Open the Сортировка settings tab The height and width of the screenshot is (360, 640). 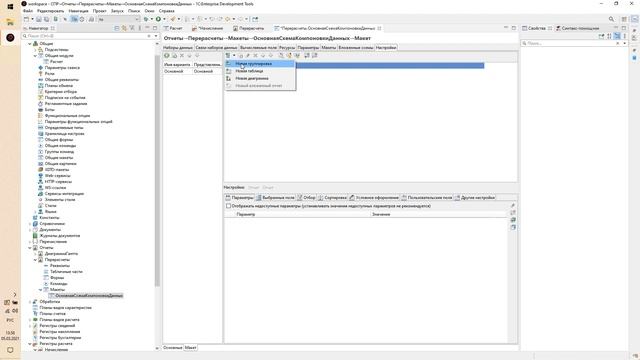[x=333, y=198]
